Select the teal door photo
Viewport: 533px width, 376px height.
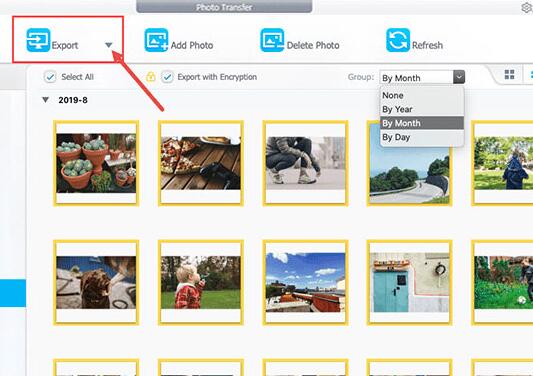410,283
